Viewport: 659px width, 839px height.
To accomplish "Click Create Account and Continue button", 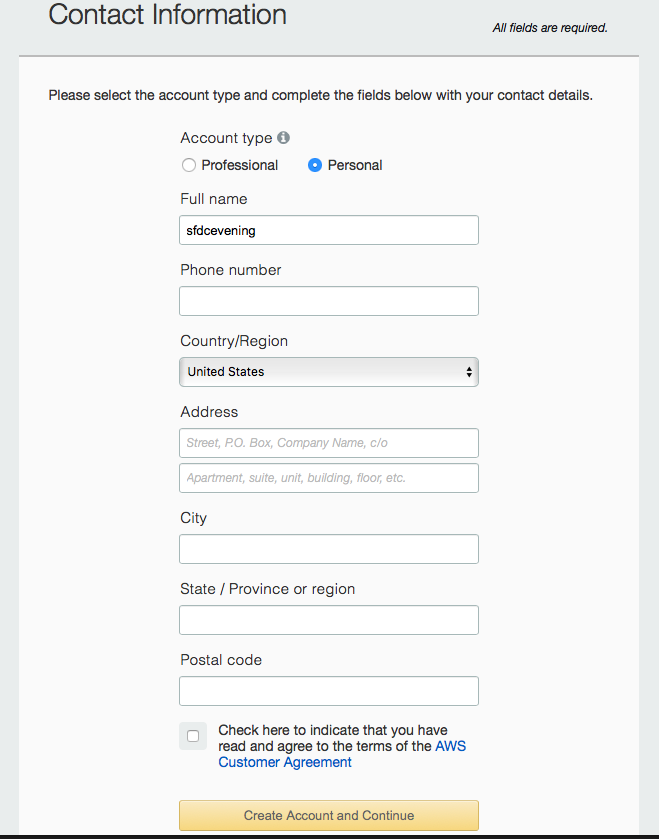I will 329,815.
